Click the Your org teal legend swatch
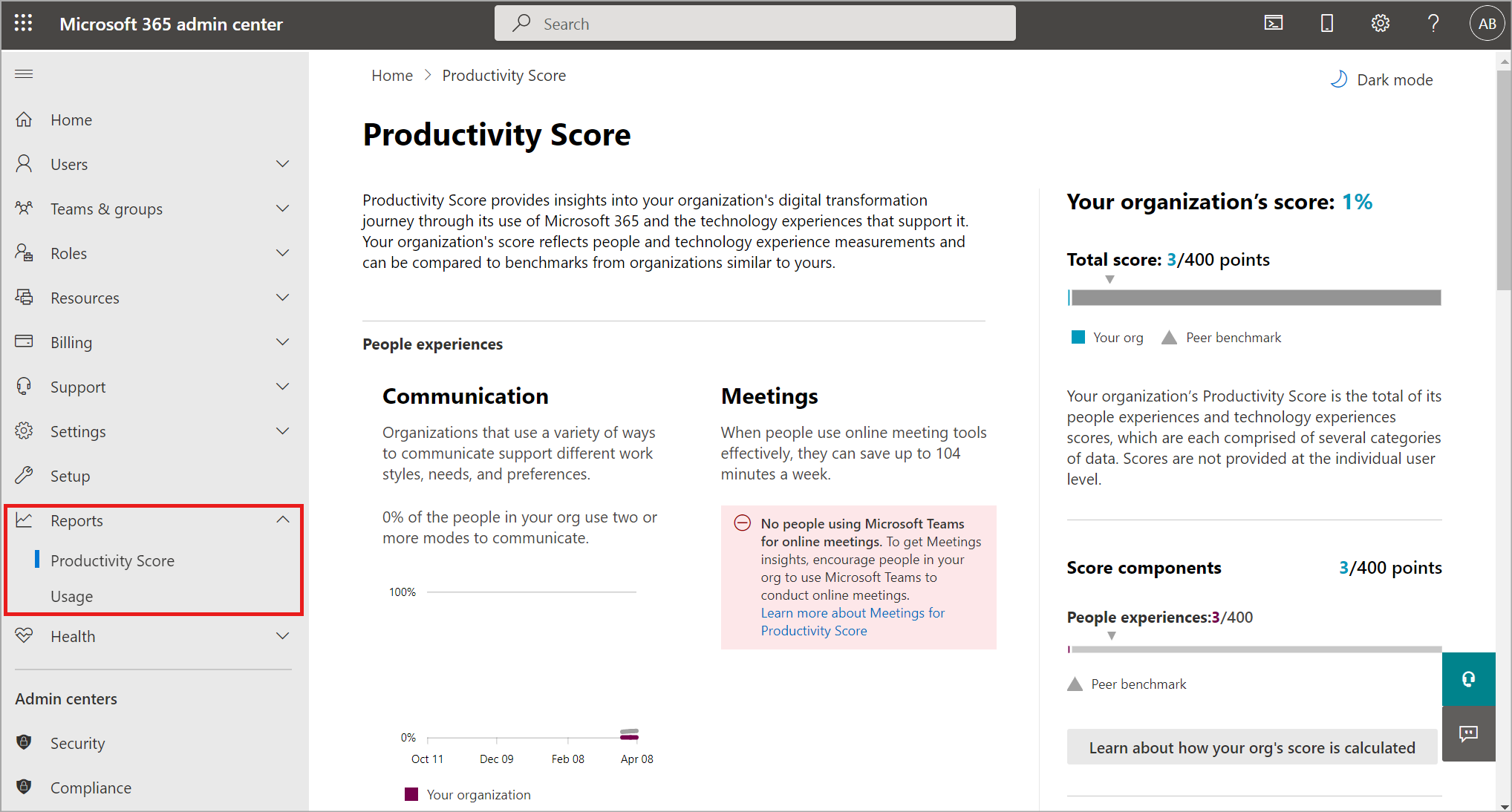 1078,338
